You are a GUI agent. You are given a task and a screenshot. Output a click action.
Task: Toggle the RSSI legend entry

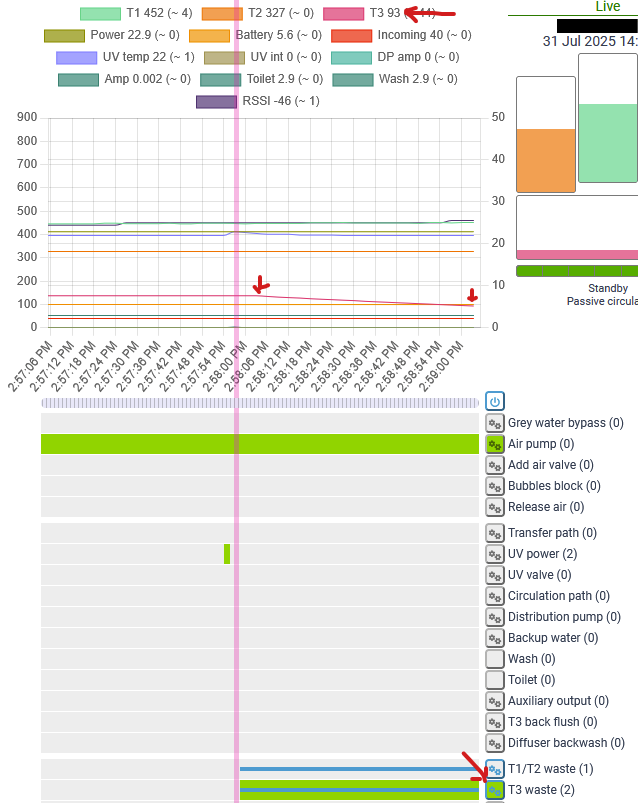point(258,101)
